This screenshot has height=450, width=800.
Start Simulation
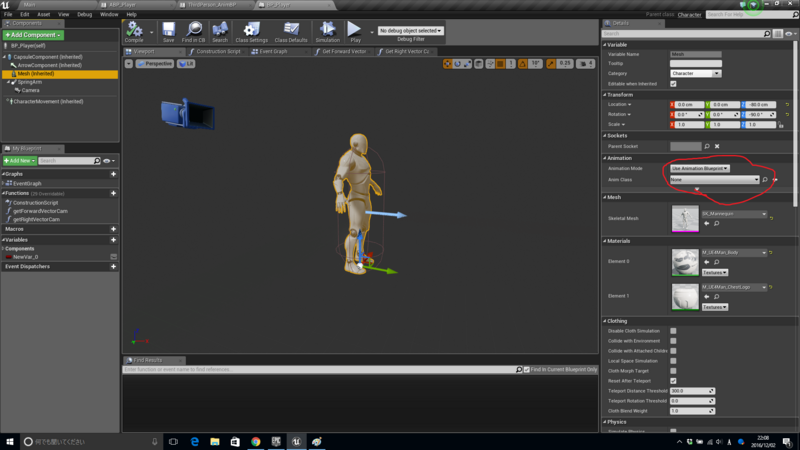coord(327,32)
